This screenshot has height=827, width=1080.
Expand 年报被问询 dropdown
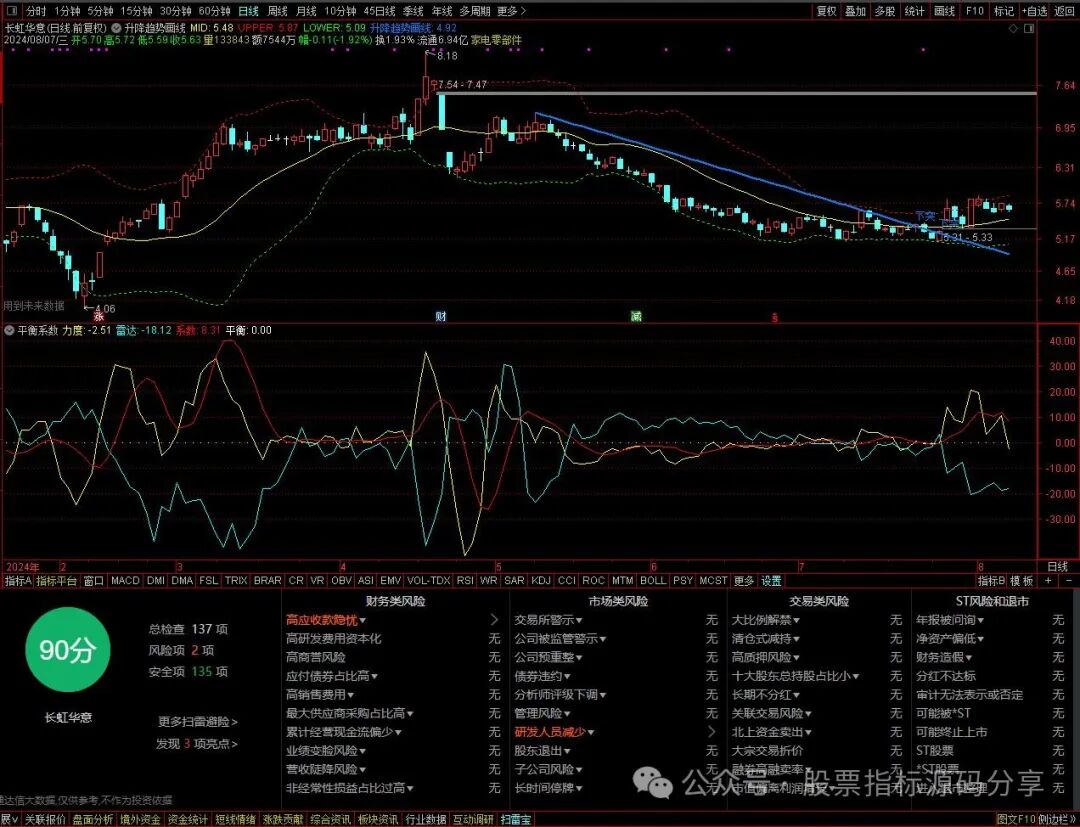[x=950, y=620]
